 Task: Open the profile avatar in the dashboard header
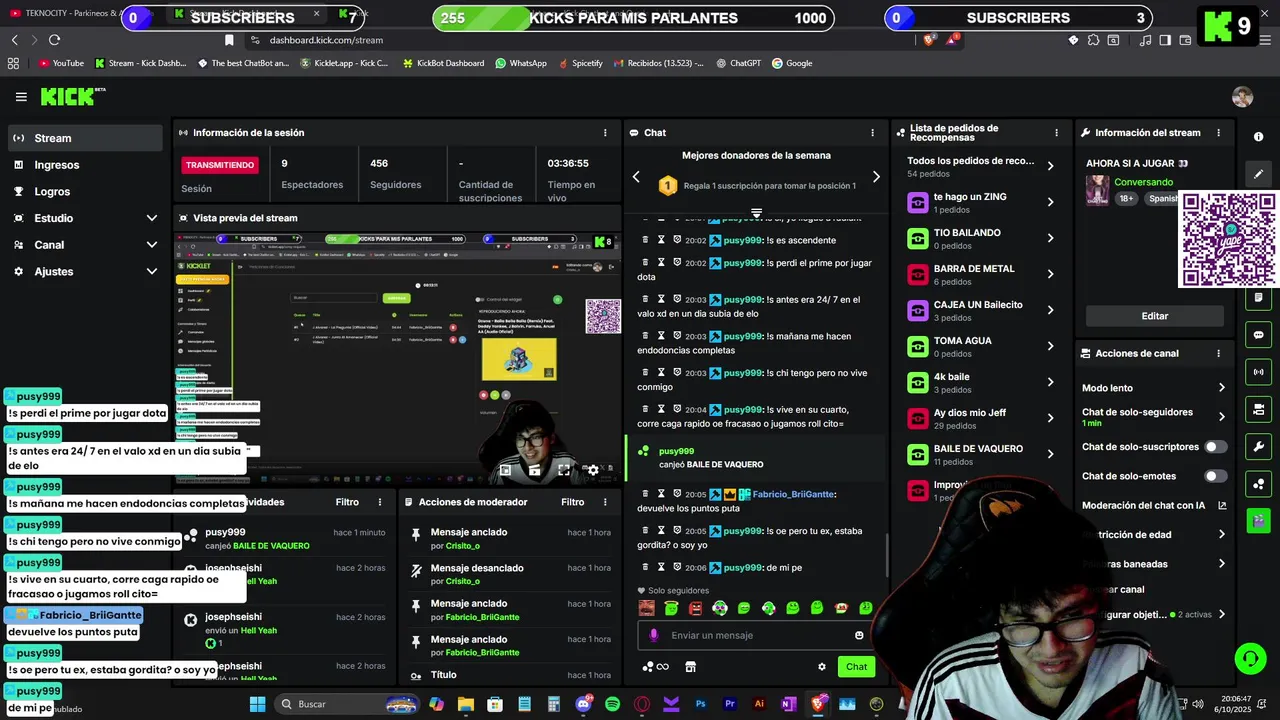point(1242,97)
